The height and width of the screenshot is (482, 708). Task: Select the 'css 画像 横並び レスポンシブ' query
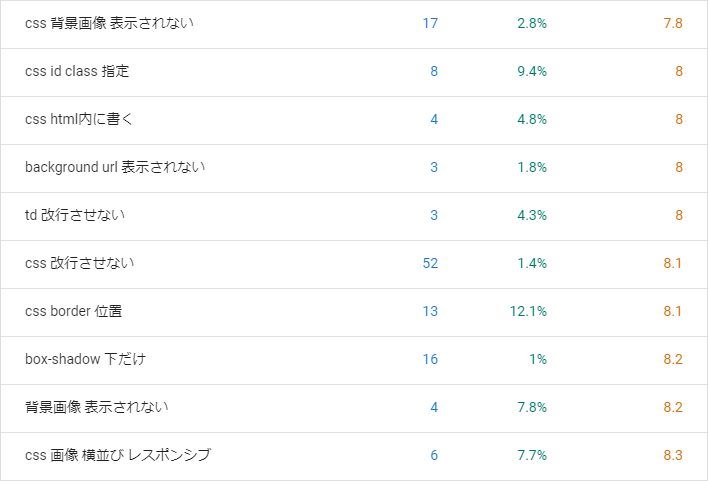tap(118, 454)
